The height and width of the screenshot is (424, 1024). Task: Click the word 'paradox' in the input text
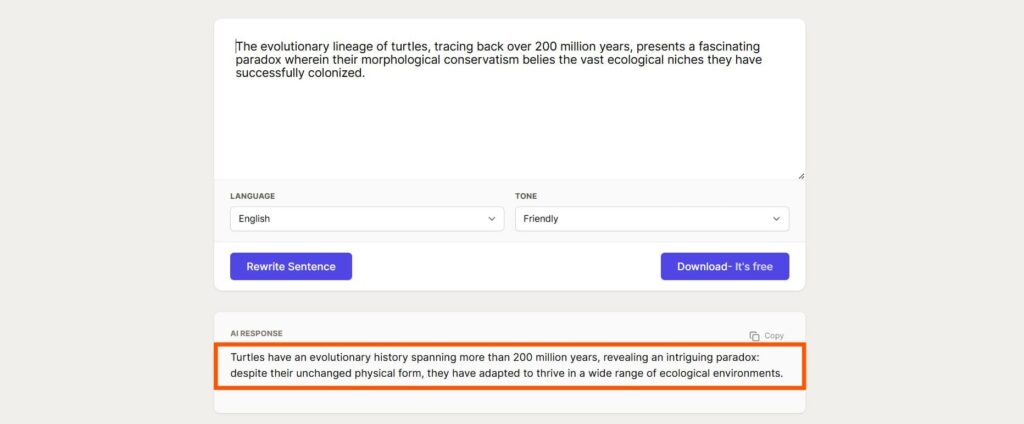[x=255, y=60]
